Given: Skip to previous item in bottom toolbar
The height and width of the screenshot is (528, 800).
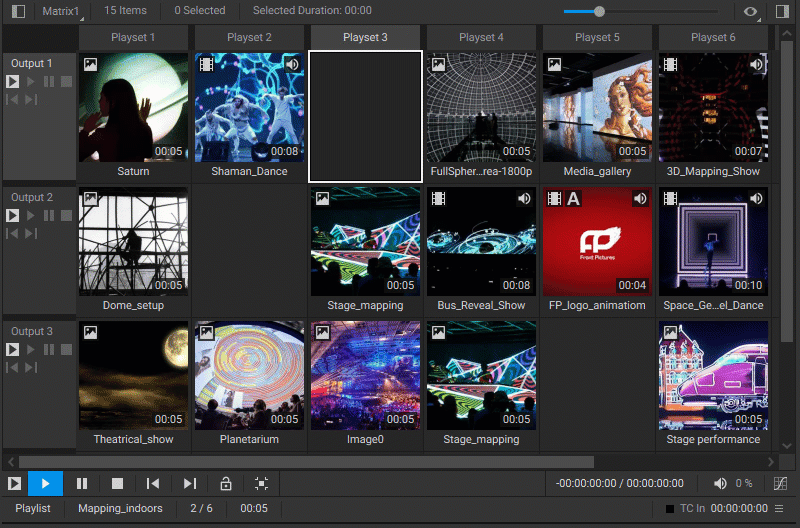Looking at the screenshot, I should [x=153, y=484].
